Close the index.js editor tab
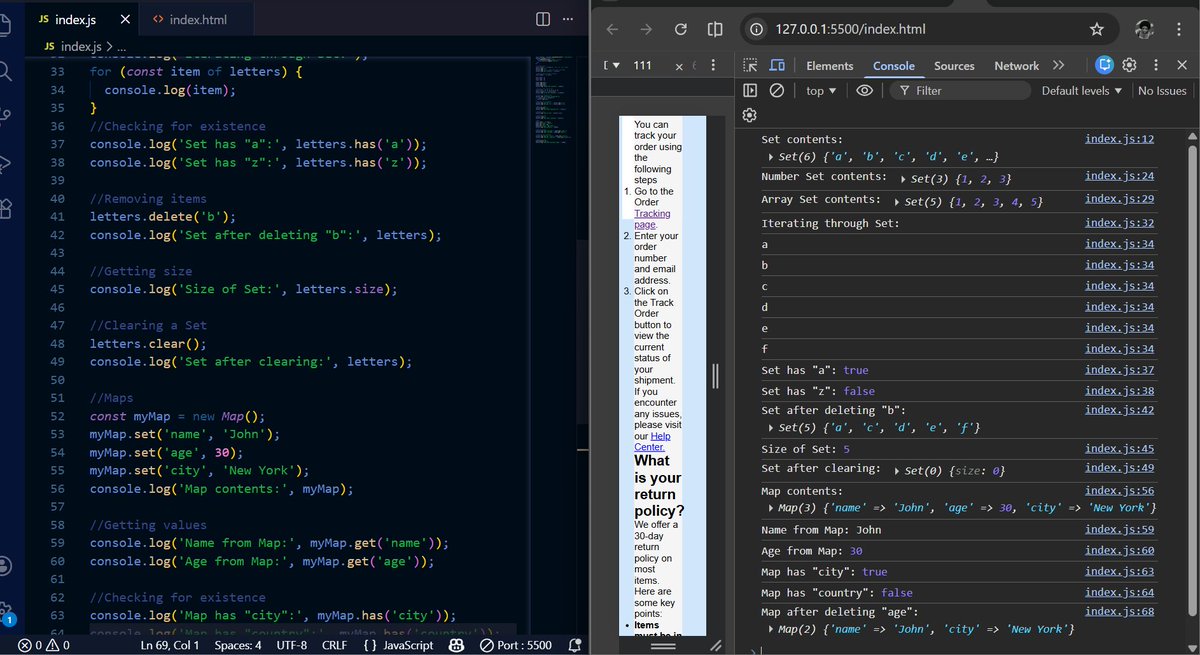Viewport: 1200px width, 655px height. pyautogui.click(x=125, y=20)
